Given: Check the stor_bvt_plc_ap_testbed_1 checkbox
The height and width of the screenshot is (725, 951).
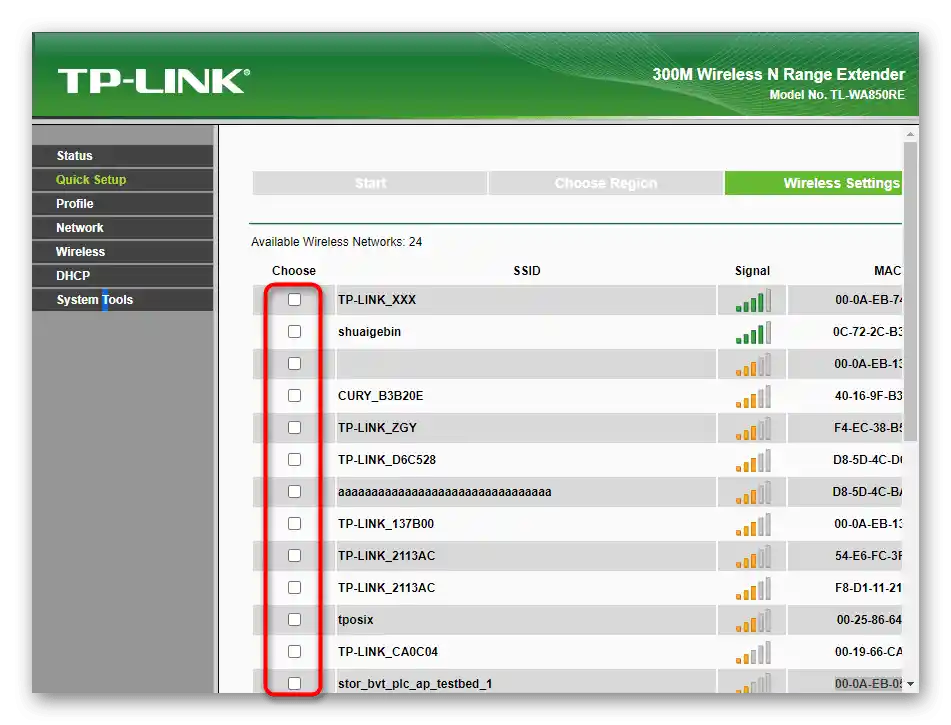Looking at the screenshot, I should 294,683.
